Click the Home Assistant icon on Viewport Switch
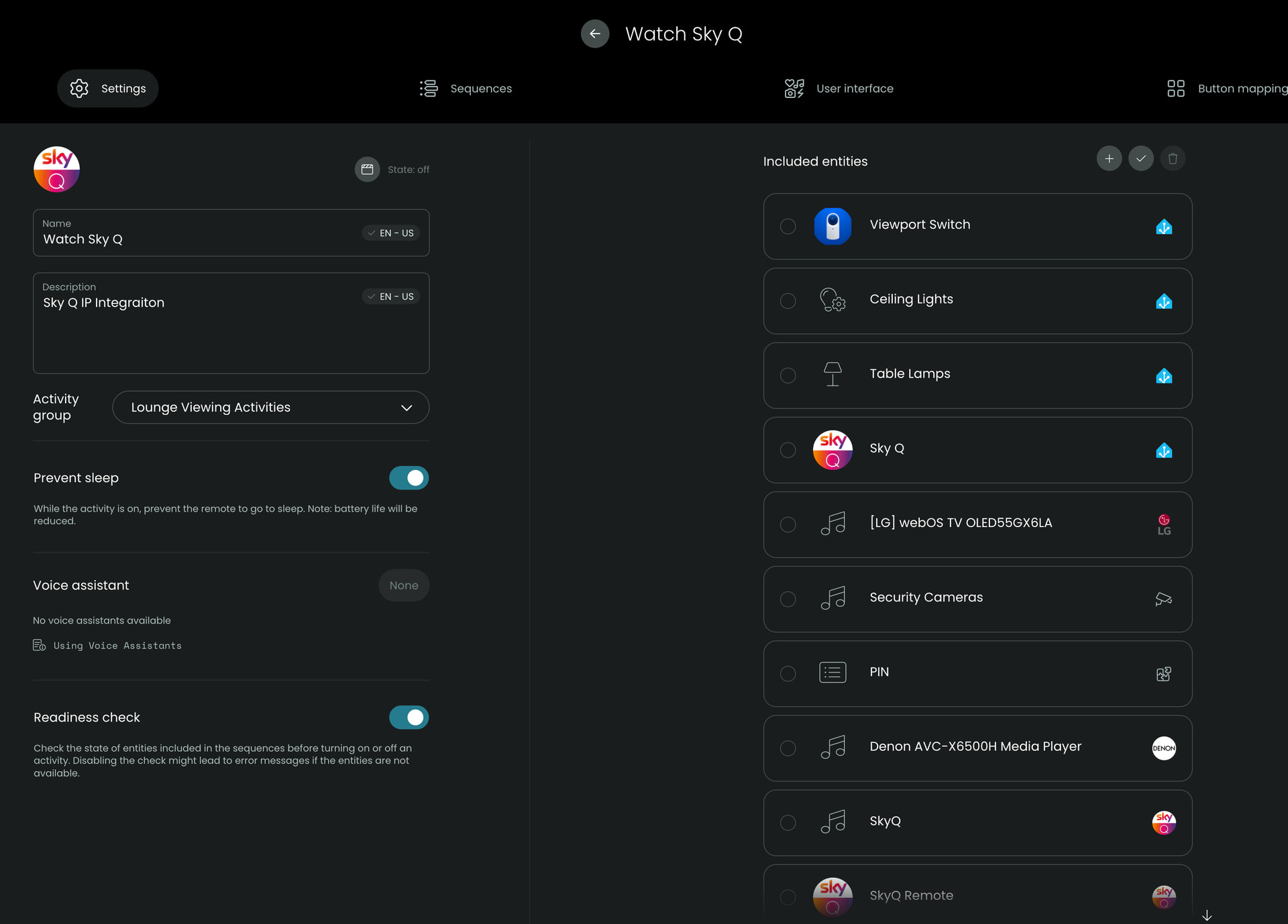1288x924 pixels. [x=1163, y=227]
